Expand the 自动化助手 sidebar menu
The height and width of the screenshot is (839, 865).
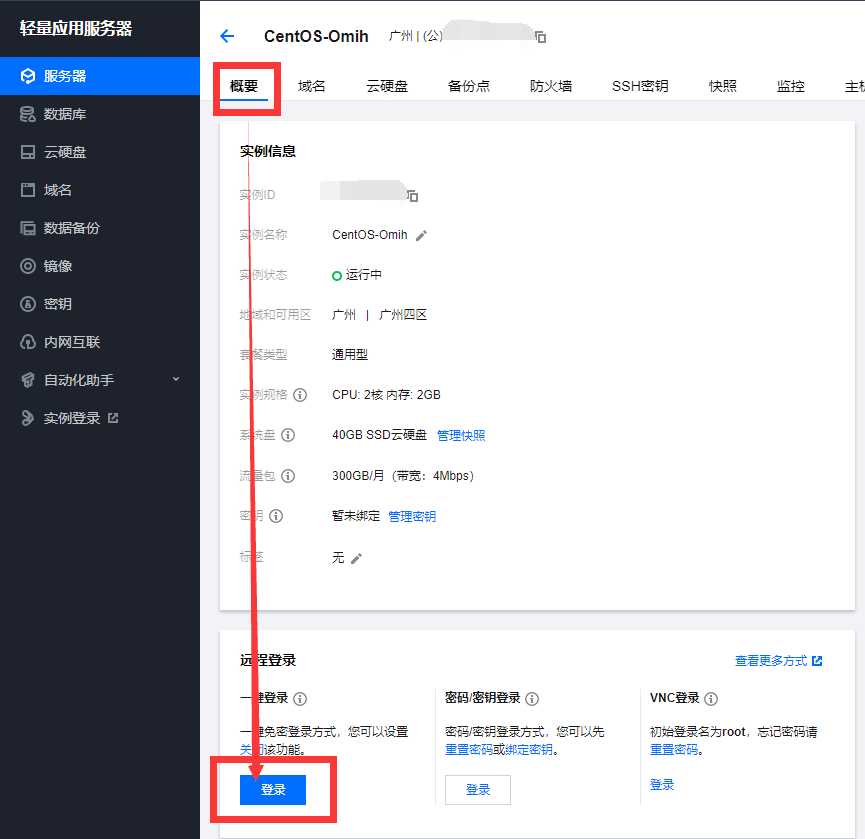point(176,380)
